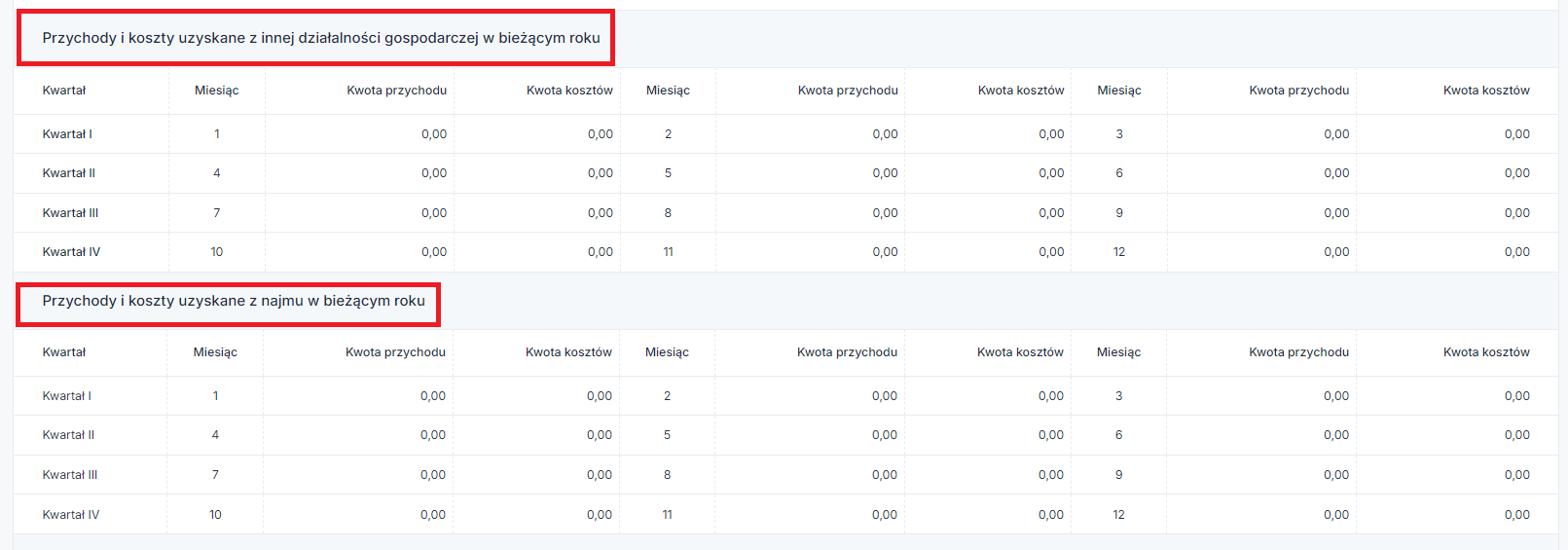Click month 5 revenue amount in business activity table
Image resolution: width=1568 pixels, height=550 pixels.
click(x=885, y=173)
